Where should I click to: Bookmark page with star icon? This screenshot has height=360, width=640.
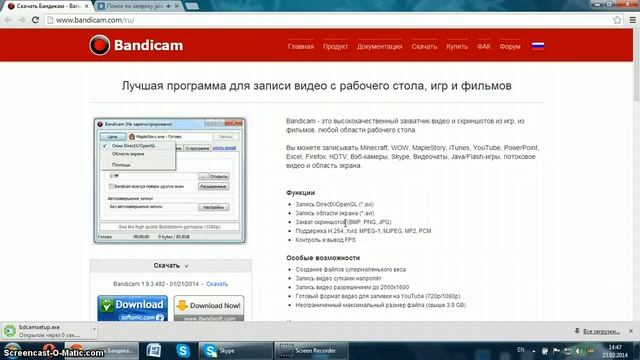tap(617, 20)
